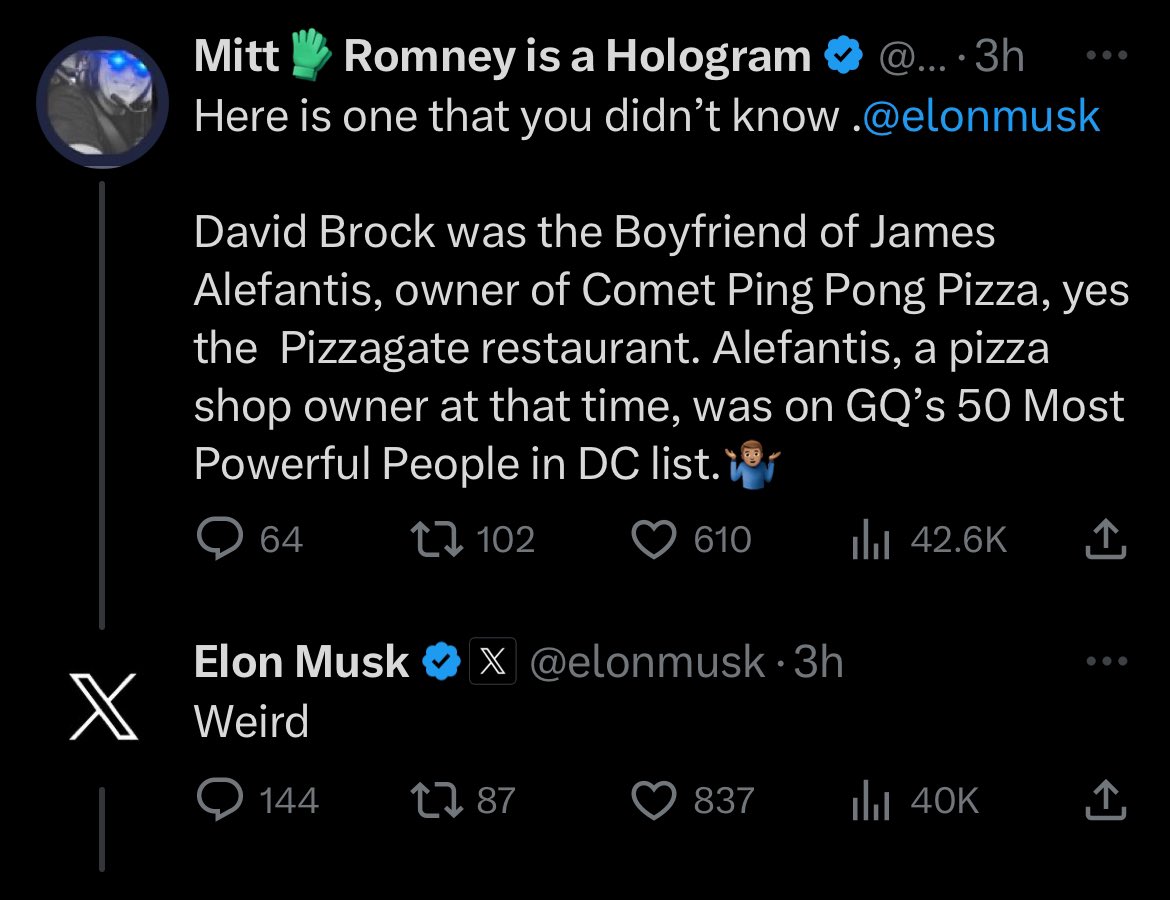The width and height of the screenshot is (1170, 900).
Task: Click the @elonmusk handle in the reply header
Action: pos(646,662)
